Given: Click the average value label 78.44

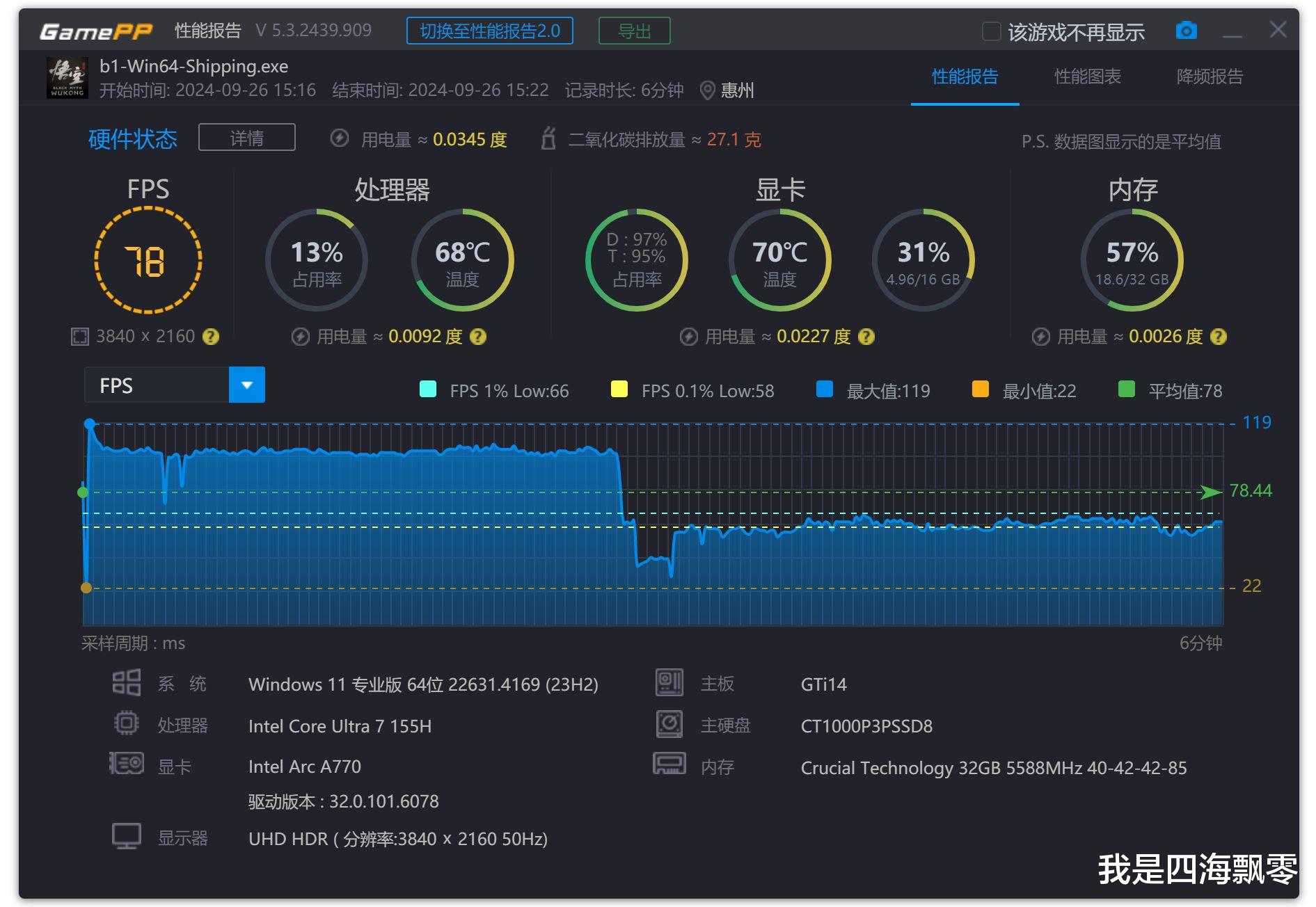Looking at the screenshot, I should (x=1251, y=491).
